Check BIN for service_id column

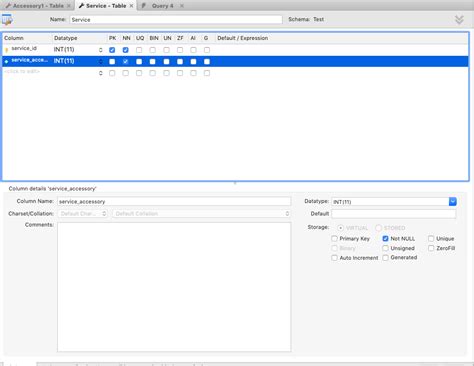point(153,50)
